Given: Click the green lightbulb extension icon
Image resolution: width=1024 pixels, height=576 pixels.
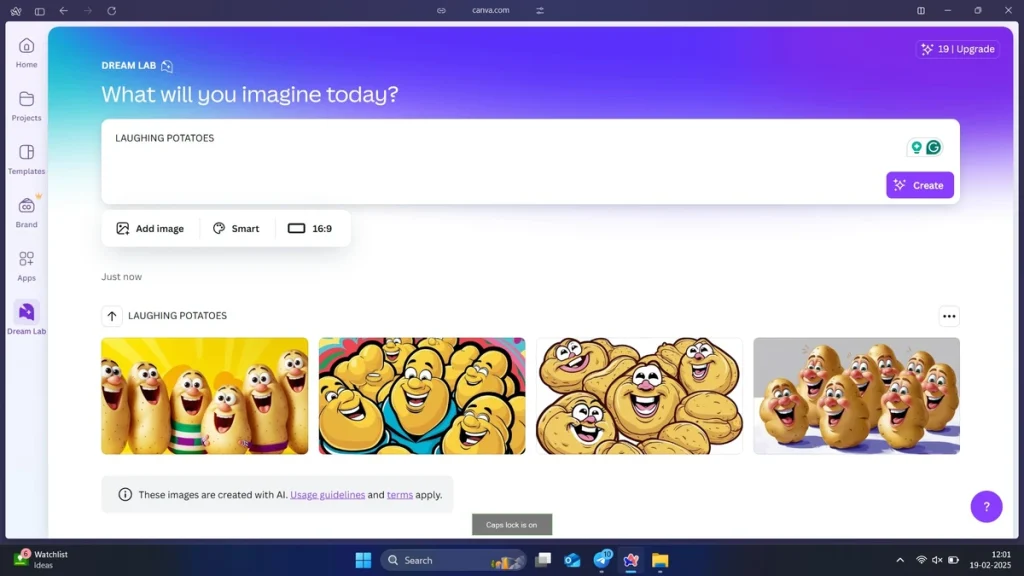Looking at the screenshot, I should pos(916,148).
